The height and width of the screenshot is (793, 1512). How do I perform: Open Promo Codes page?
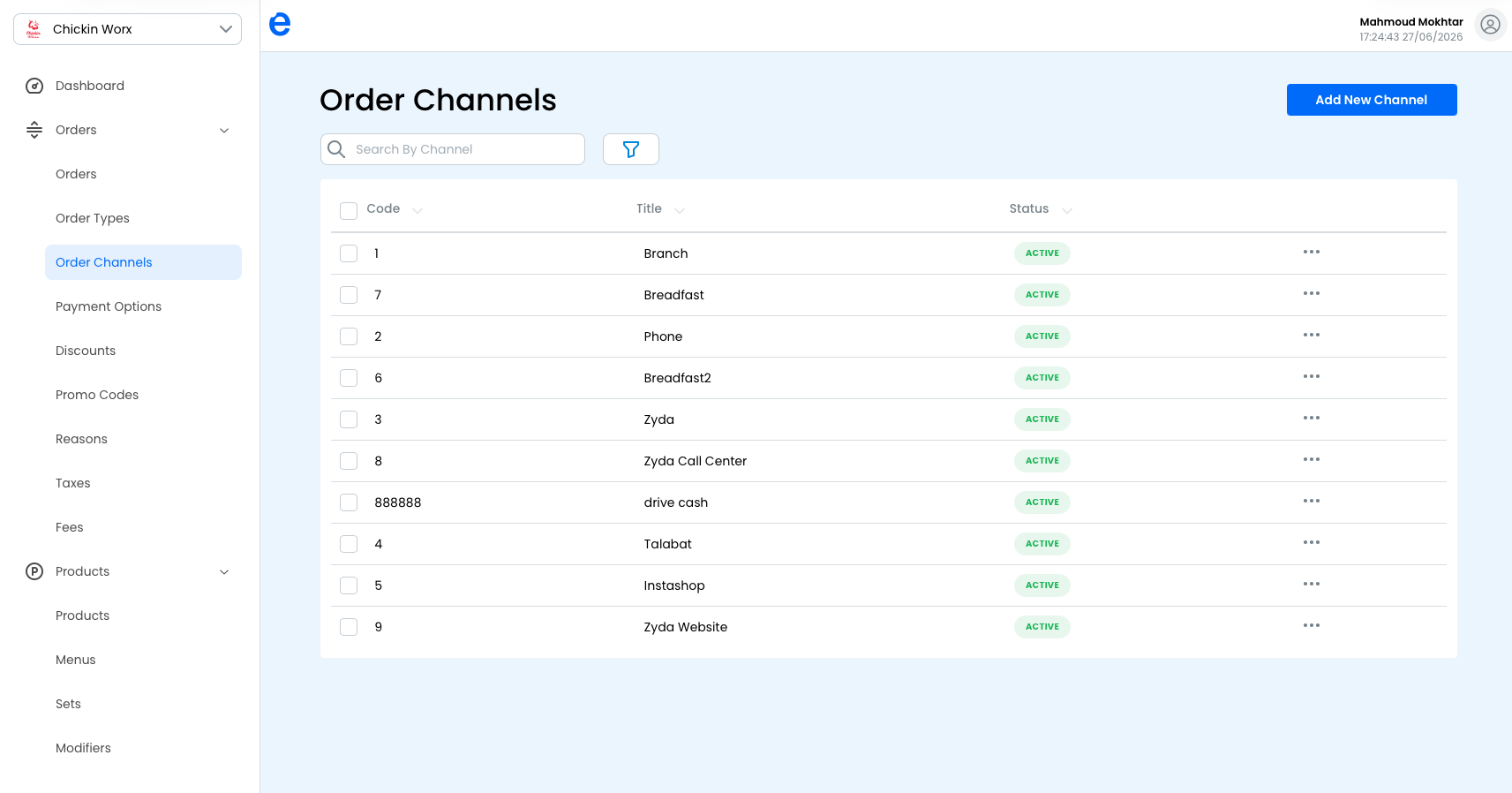pos(97,395)
